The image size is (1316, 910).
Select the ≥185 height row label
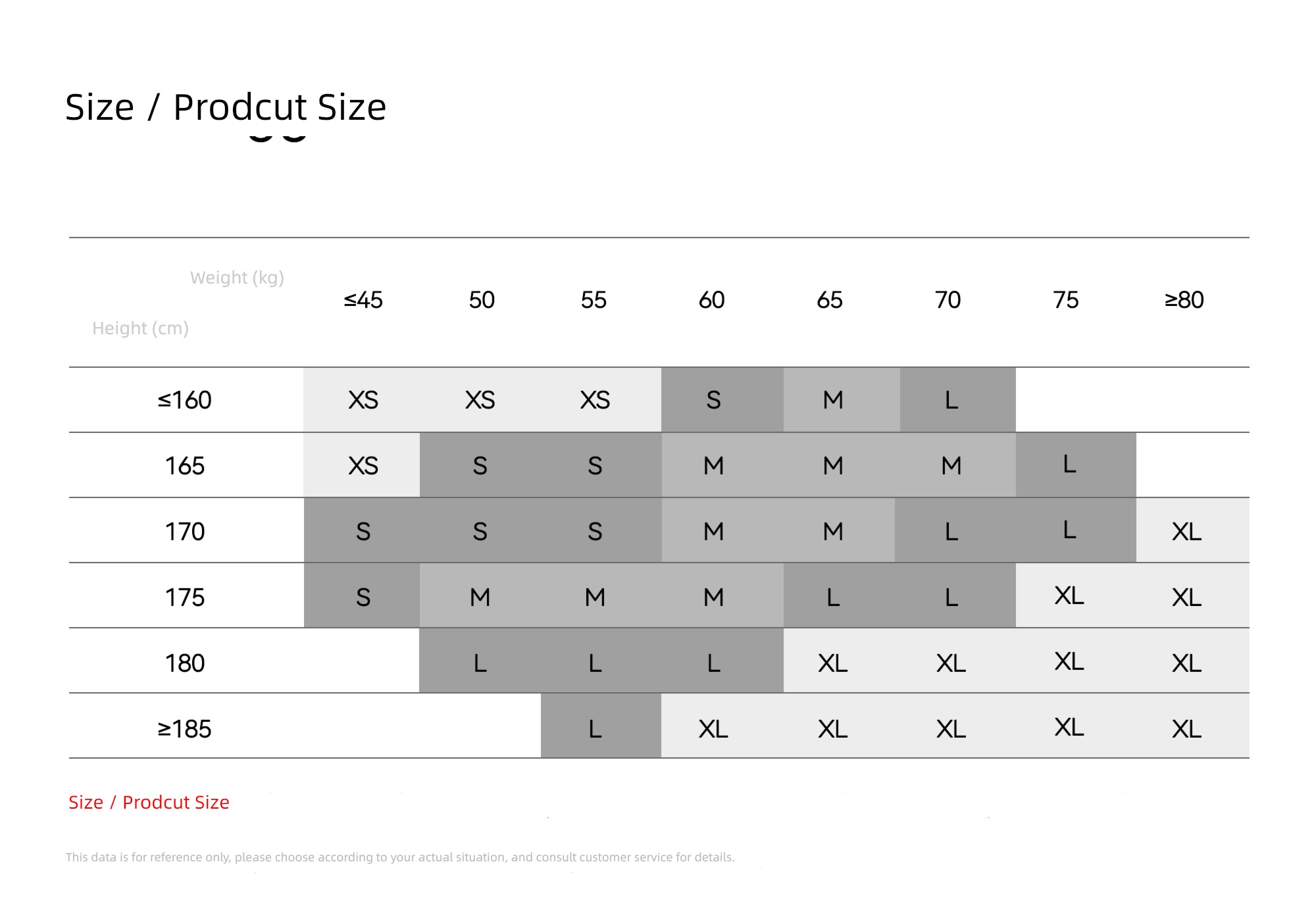click(x=185, y=729)
